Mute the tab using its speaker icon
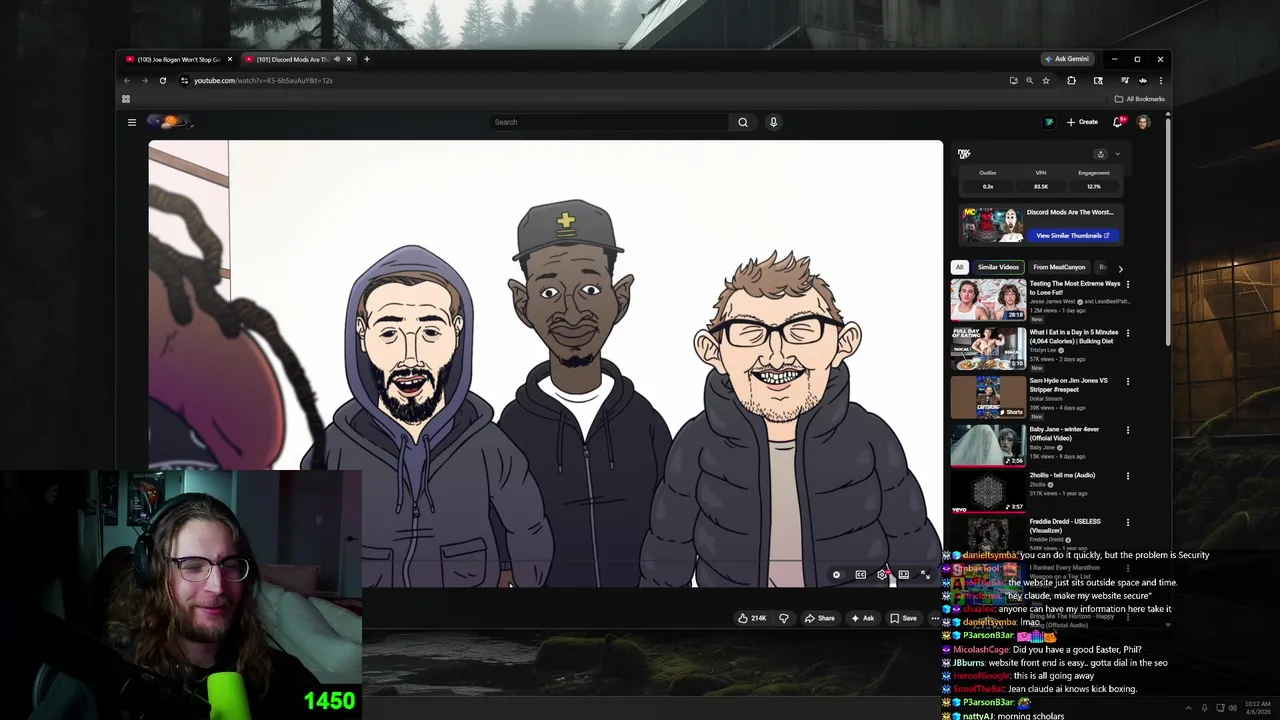 point(336,59)
